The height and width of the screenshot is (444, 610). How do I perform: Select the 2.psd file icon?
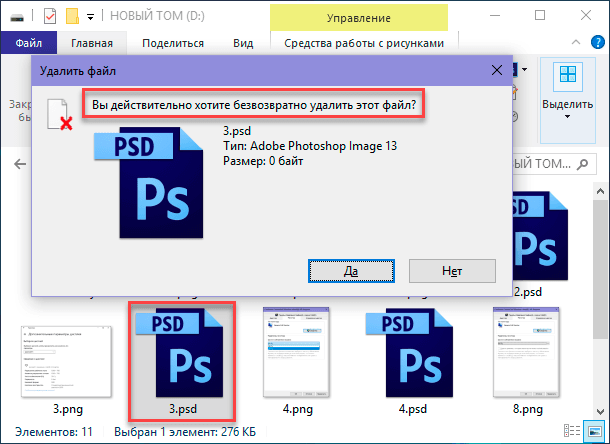541,236
